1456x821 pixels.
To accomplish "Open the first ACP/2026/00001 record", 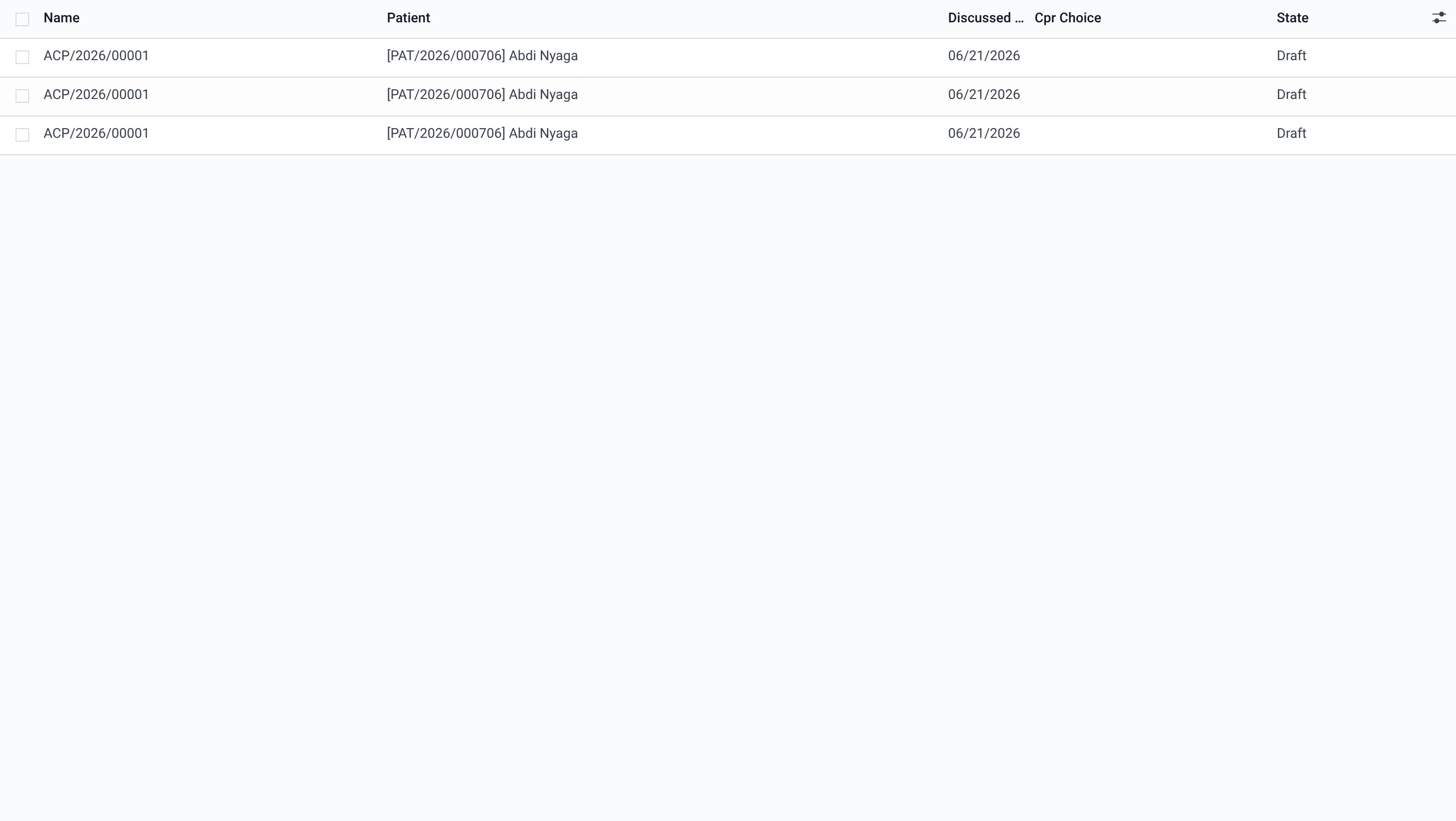I will tap(96, 56).
